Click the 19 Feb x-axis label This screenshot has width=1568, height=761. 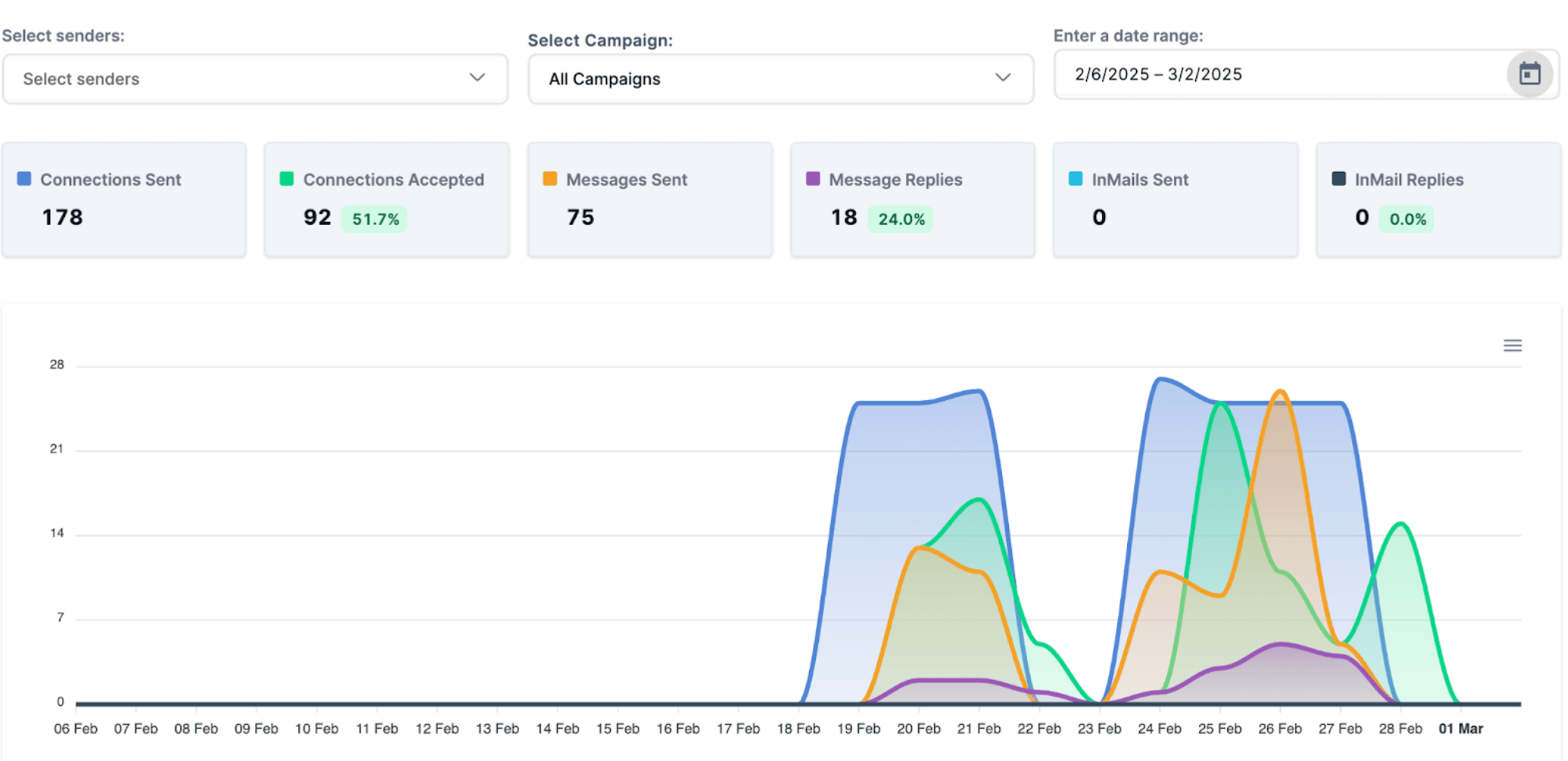[x=858, y=728]
